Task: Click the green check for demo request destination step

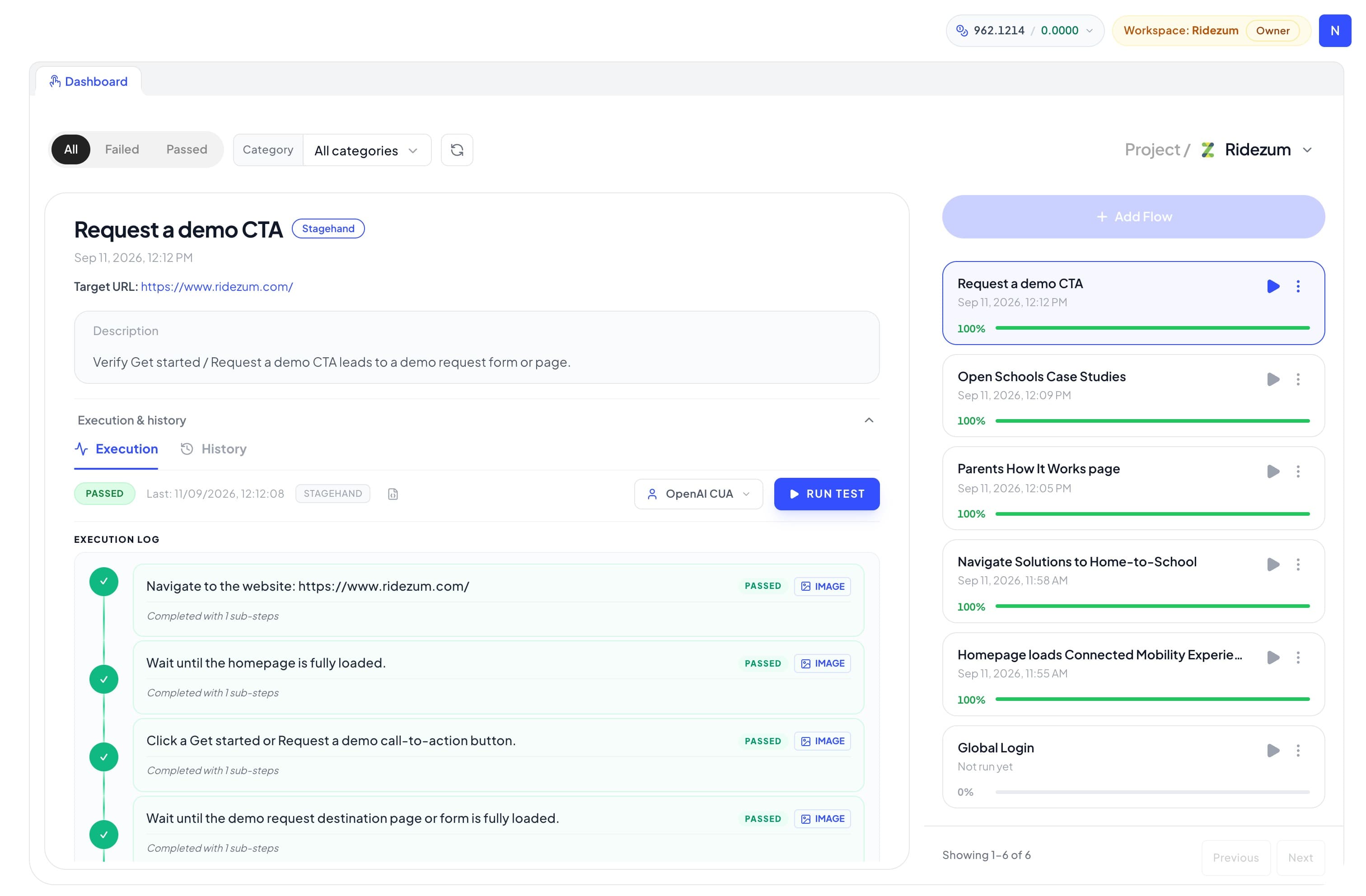Action: (104, 834)
